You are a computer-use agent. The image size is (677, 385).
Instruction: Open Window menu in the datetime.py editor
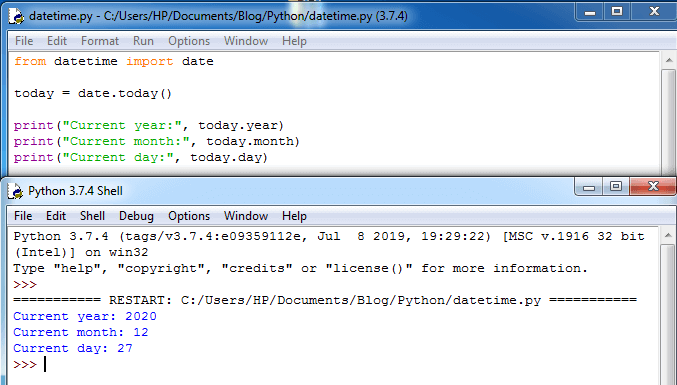[246, 41]
